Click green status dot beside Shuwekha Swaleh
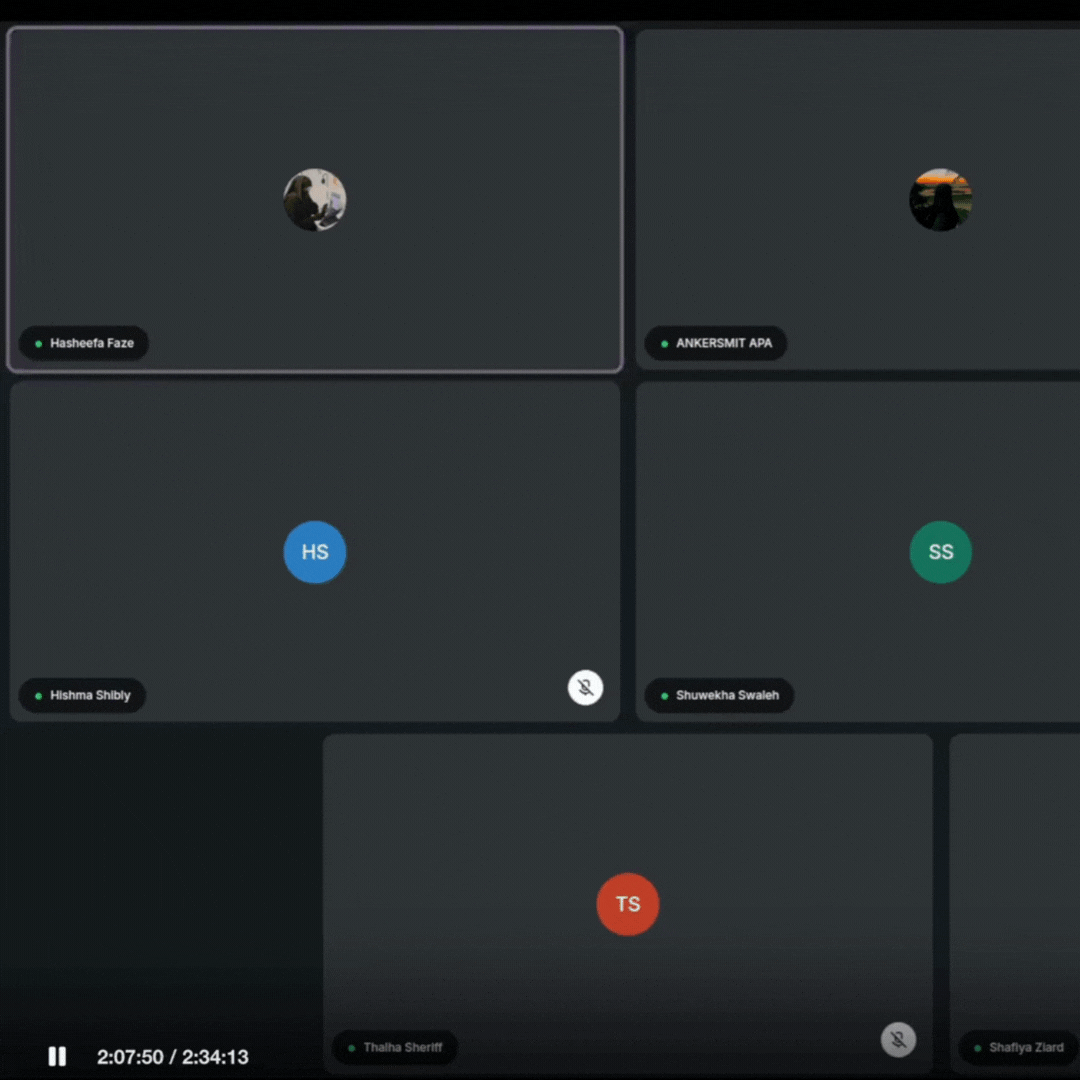Image resolution: width=1080 pixels, height=1080 pixels. point(664,696)
